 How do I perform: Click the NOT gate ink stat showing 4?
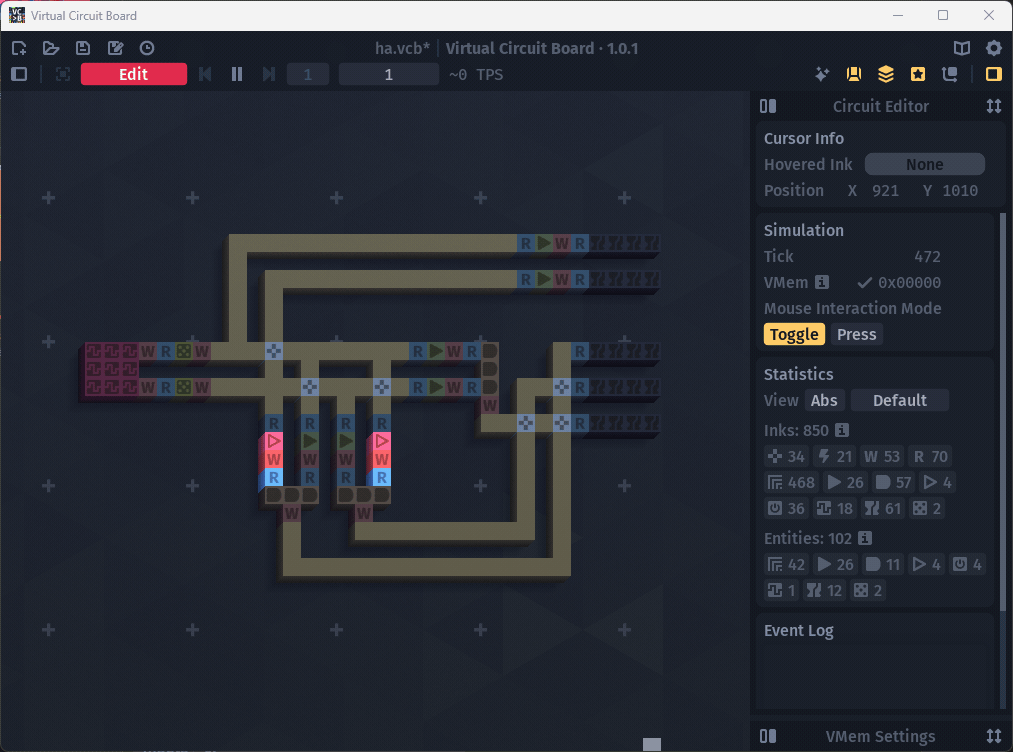pos(937,482)
